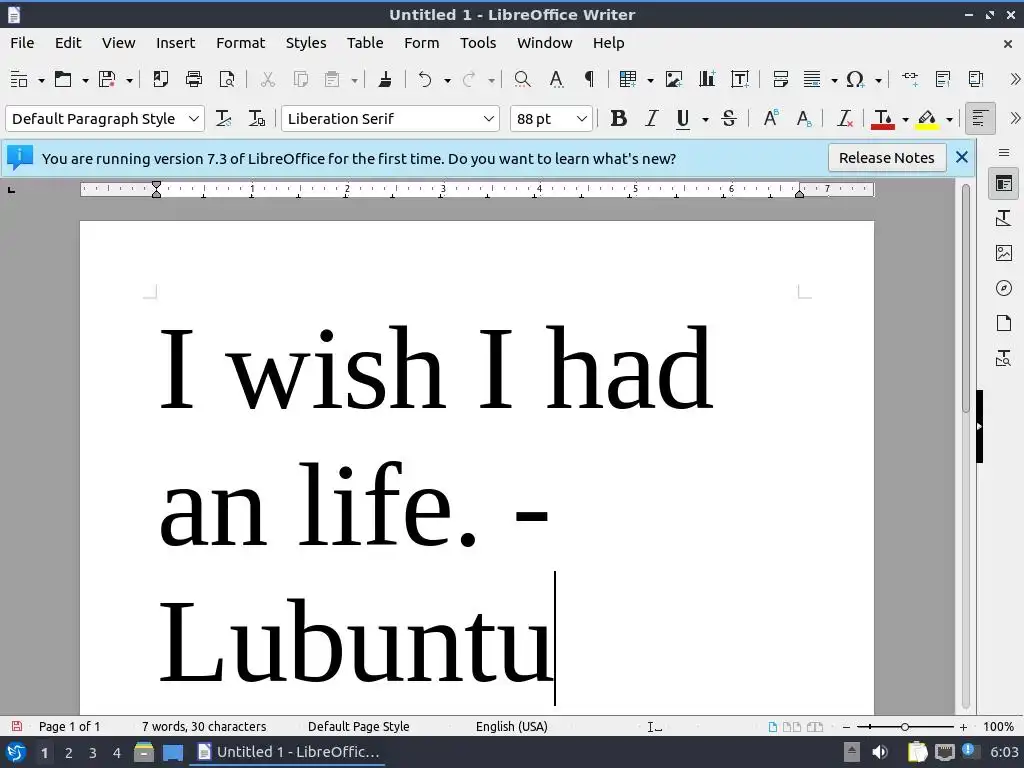Apply yellow highlighting color

(x=927, y=119)
